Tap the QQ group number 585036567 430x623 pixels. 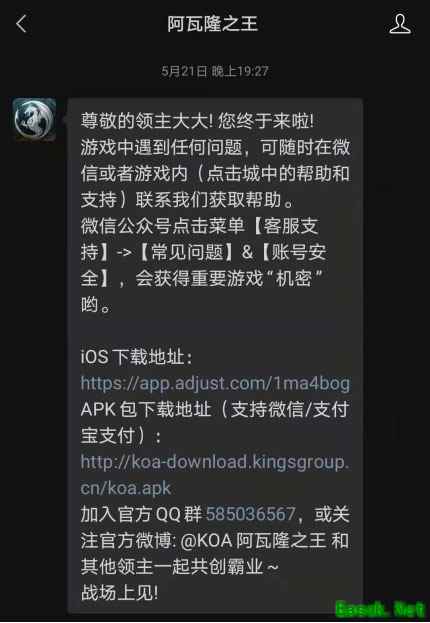[x=251, y=515]
